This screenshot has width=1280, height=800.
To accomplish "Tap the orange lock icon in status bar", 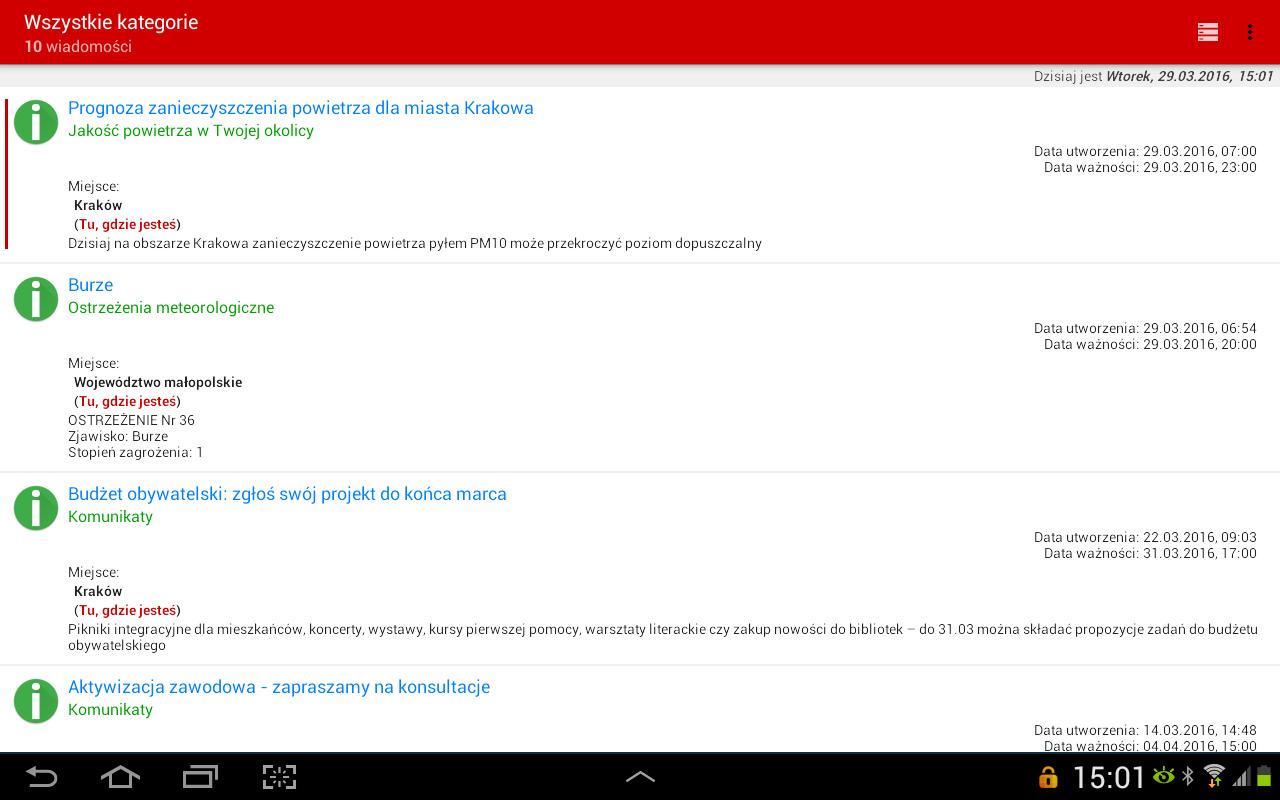I will (1048, 777).
